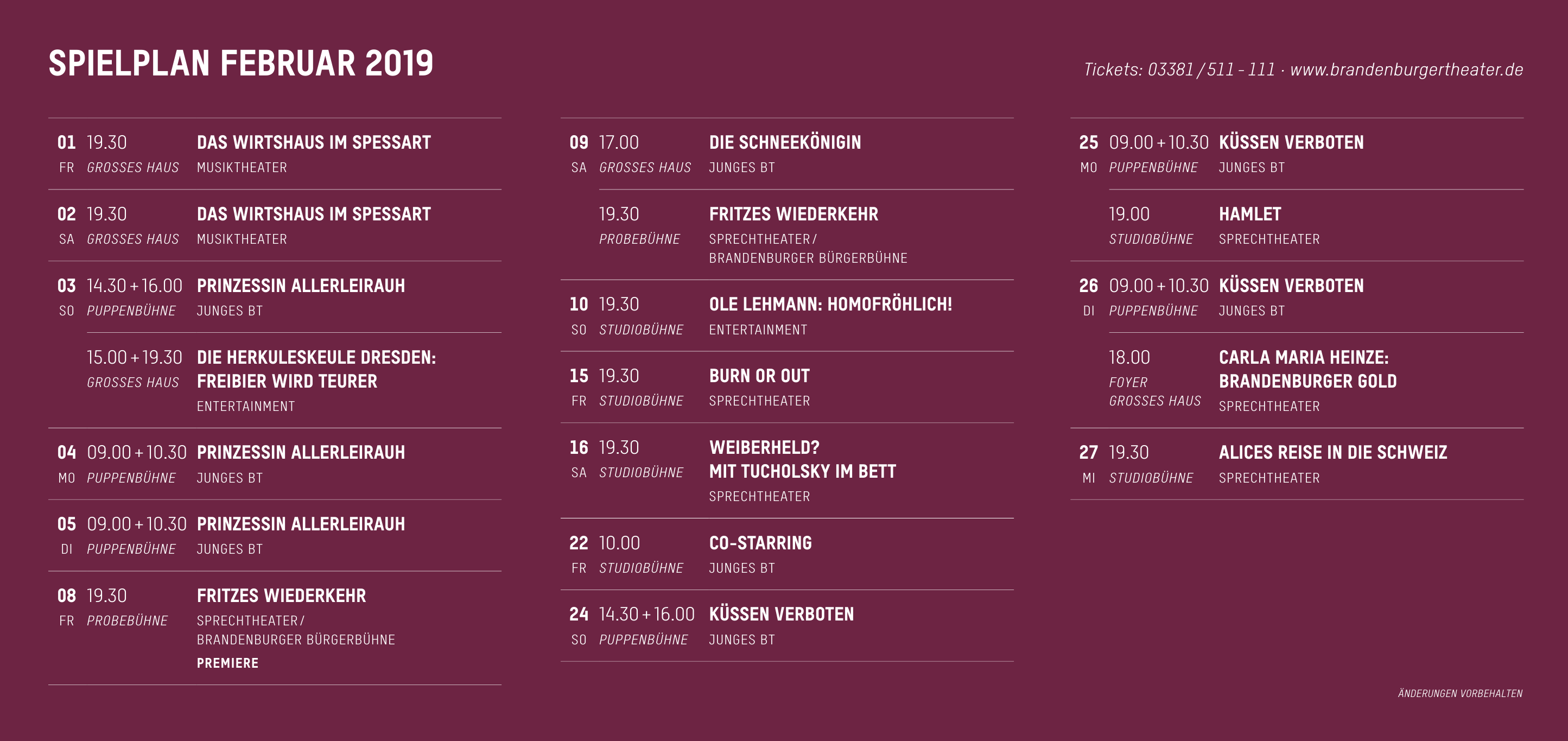The image size is (1568, 741).
Task: Click the Tickets phone number 03381/511-111
Action: 1211,69
